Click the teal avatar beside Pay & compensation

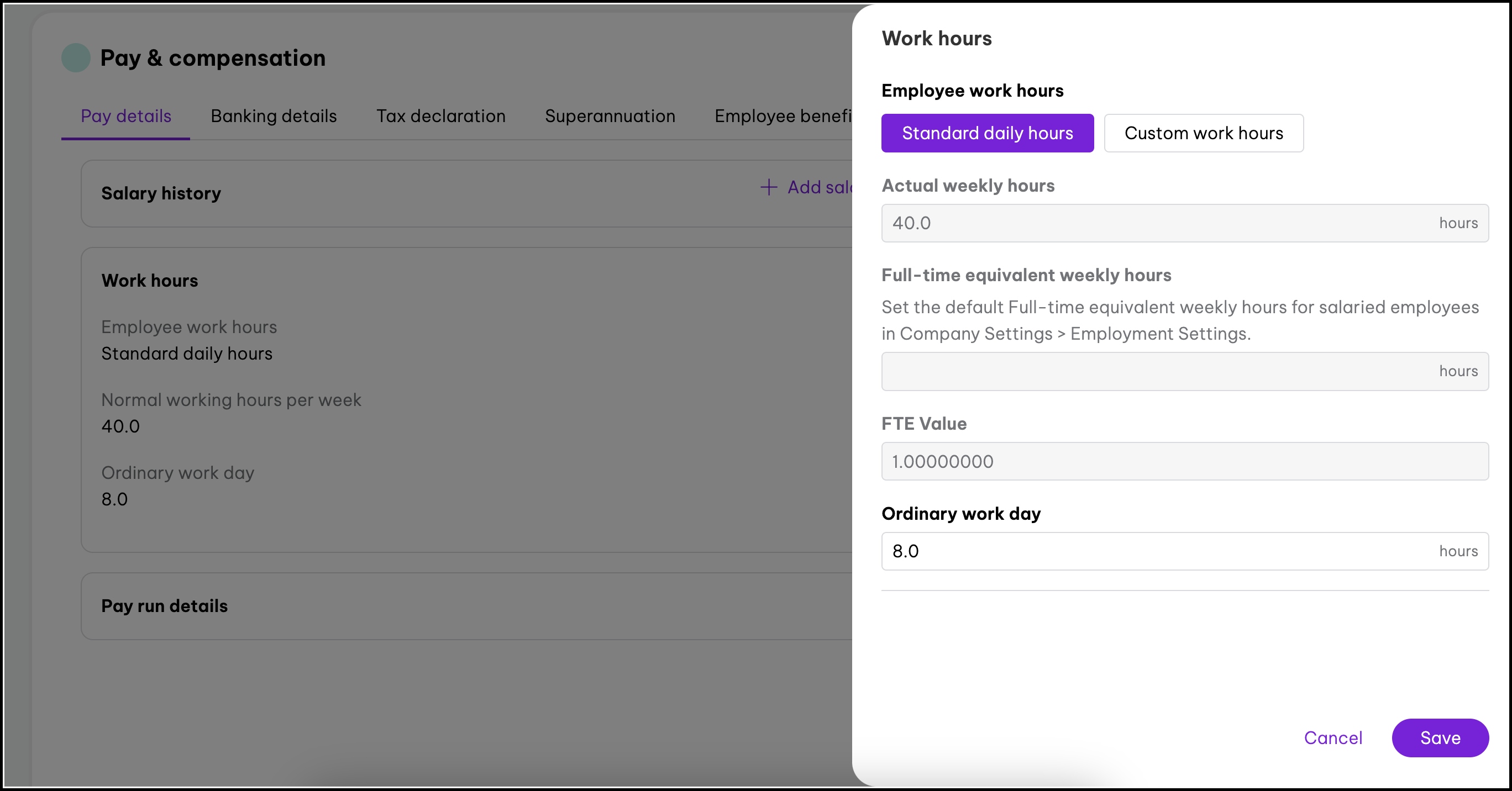click(75, 57)
